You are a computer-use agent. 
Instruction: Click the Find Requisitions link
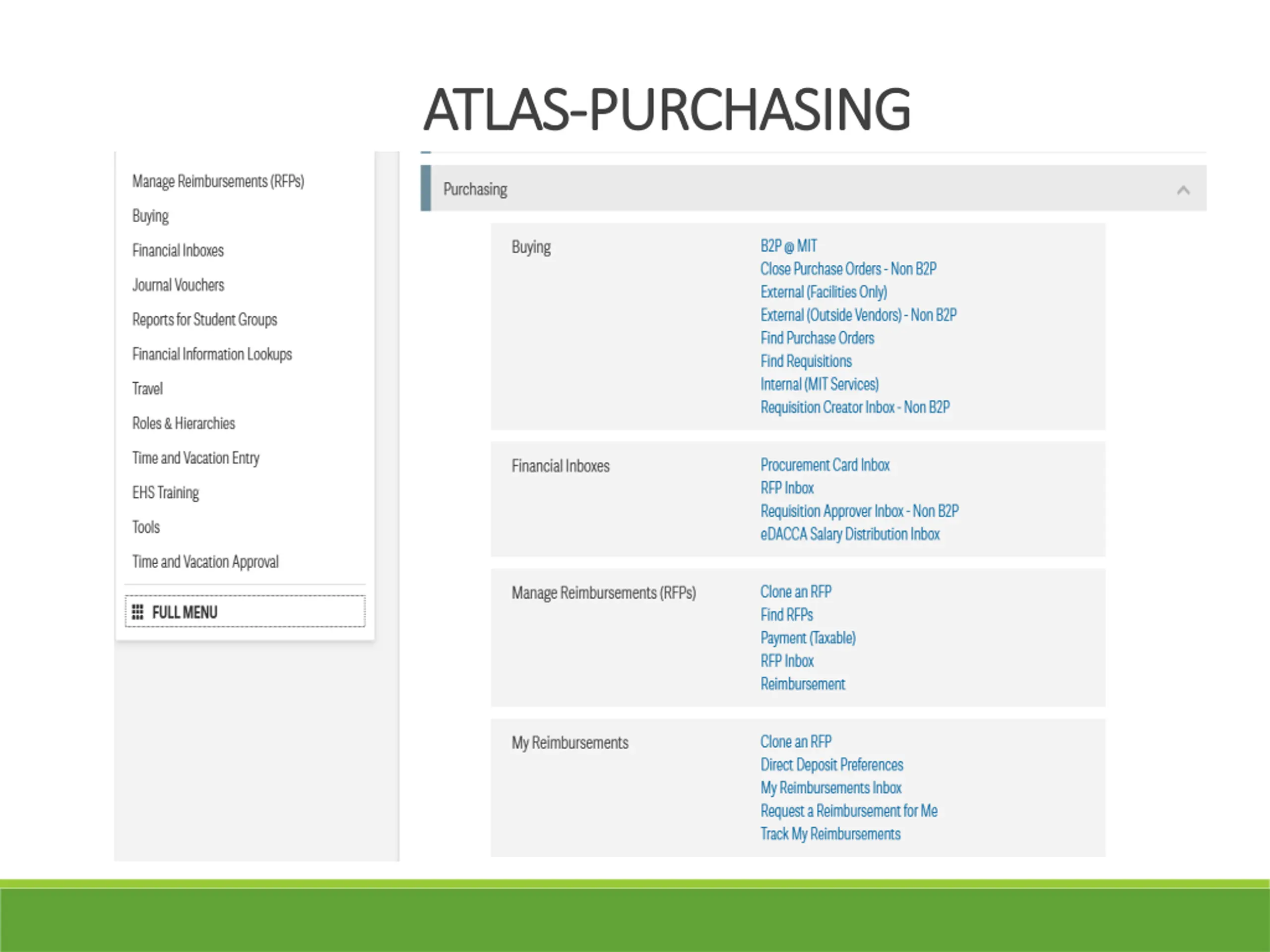[x=806, y=361]
